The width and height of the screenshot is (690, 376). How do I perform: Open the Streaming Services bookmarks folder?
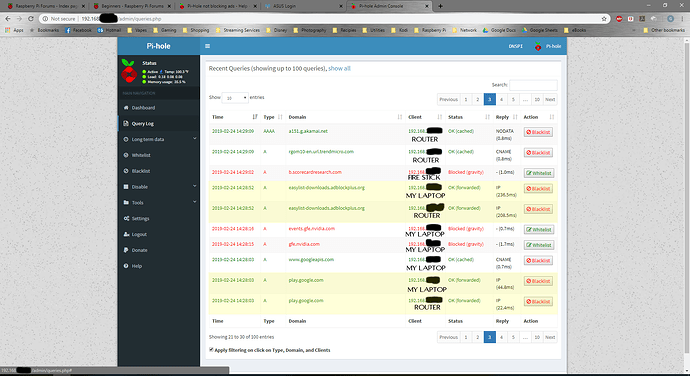point(238,30)
